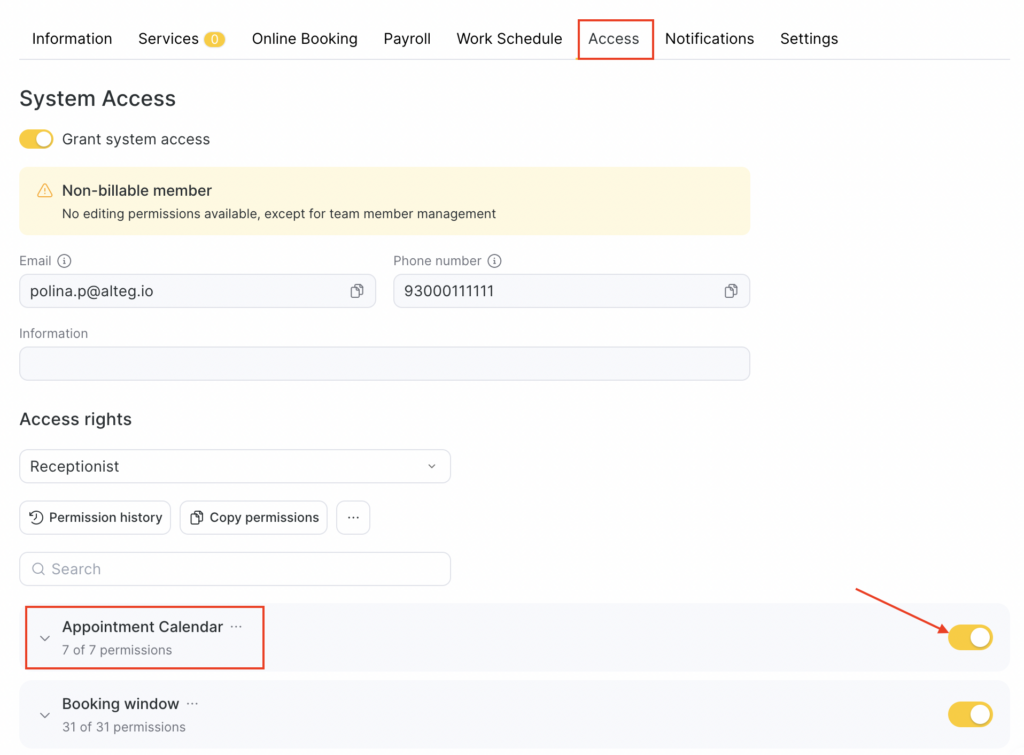Click the permissions Search field
Screen dimensions: 1024x755
(235, 569)
